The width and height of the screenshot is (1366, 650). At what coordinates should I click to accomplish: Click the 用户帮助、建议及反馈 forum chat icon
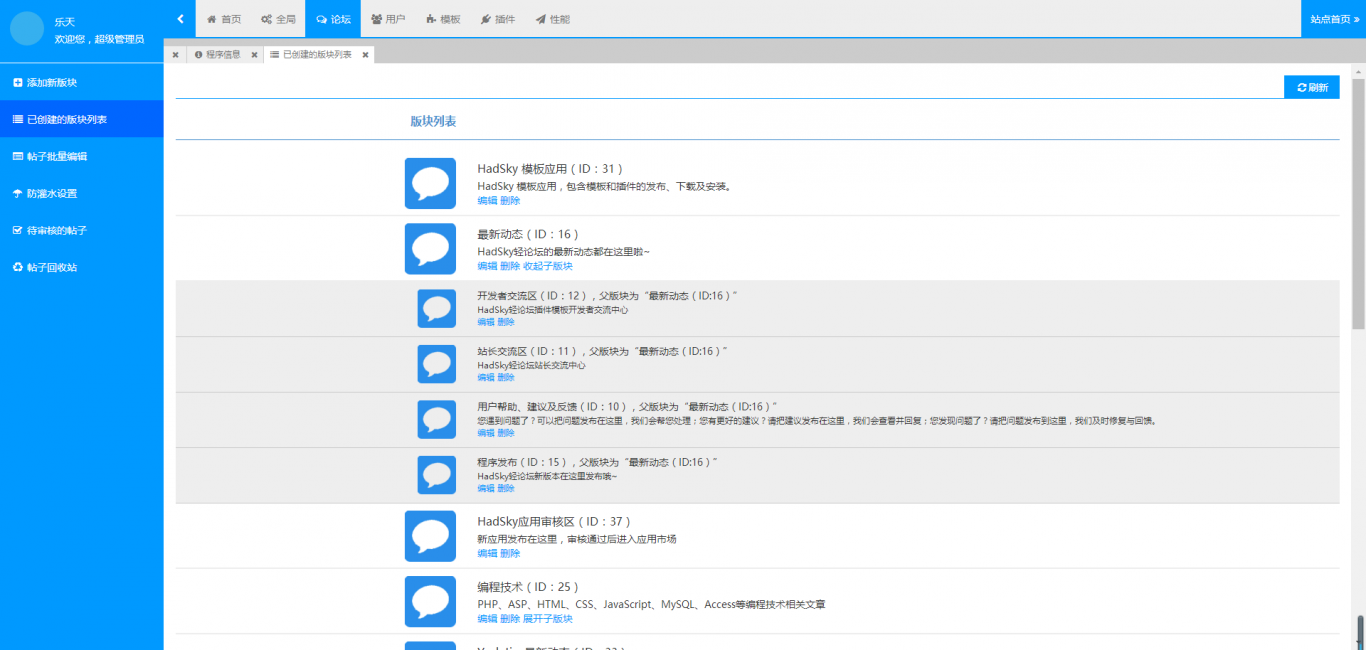coord(437,419)
